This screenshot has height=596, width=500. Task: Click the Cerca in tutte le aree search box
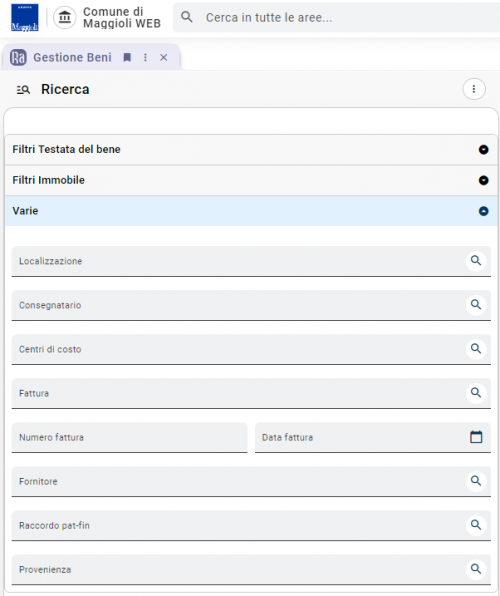[337, 17]
